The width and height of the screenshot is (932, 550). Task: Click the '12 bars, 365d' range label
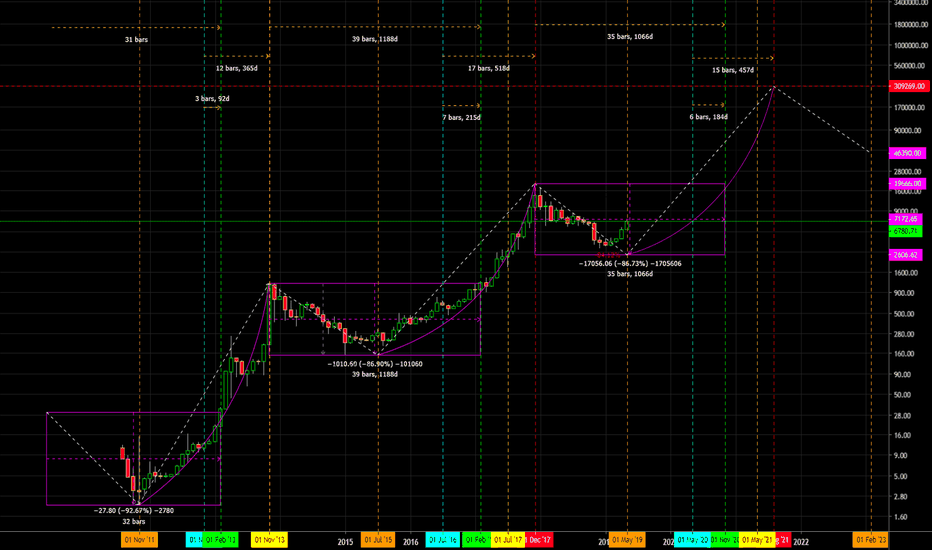click(237, 68)
